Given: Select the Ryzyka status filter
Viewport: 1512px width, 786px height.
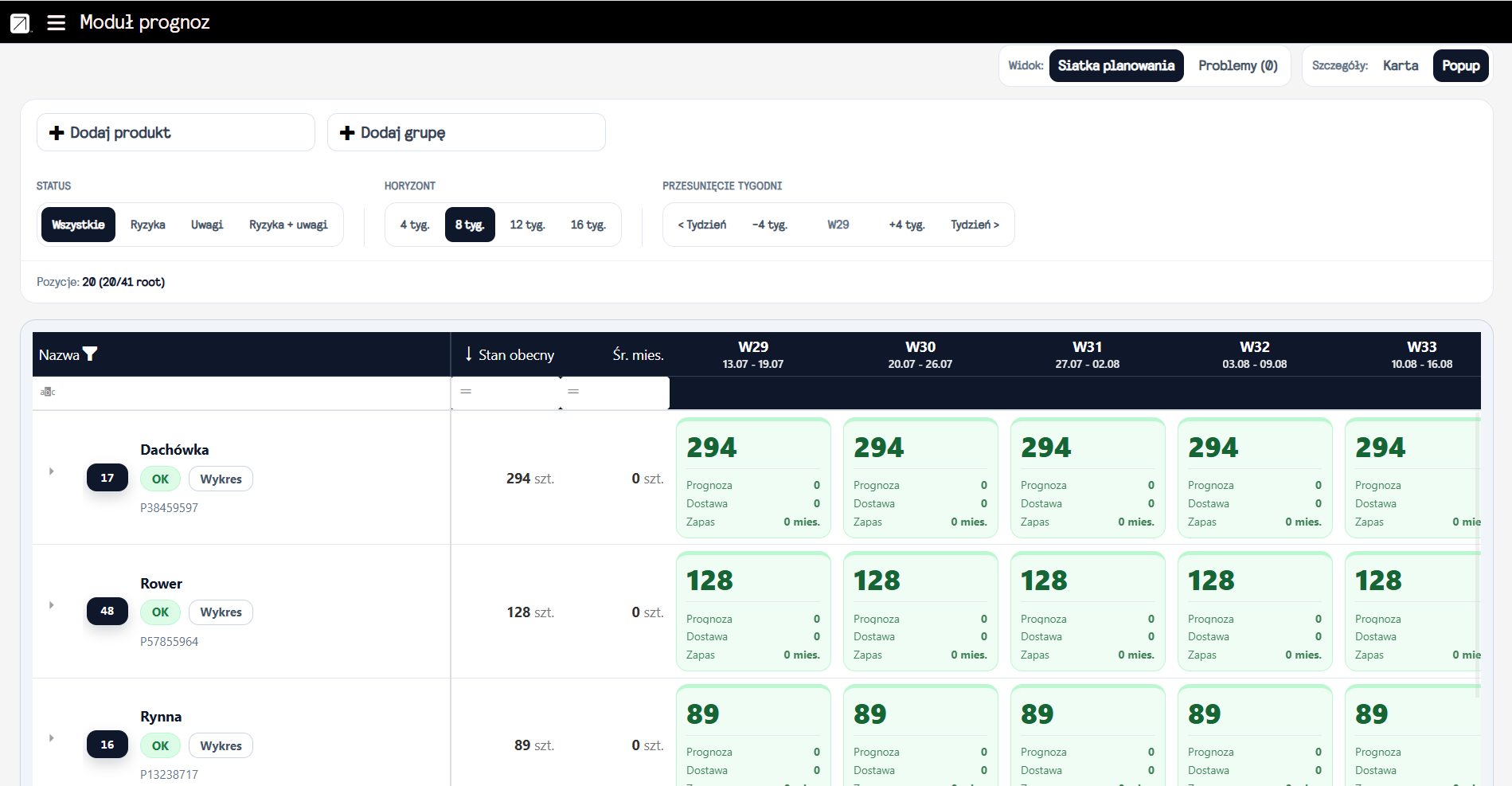Looking at the screenshot, I should pos(147,225).
